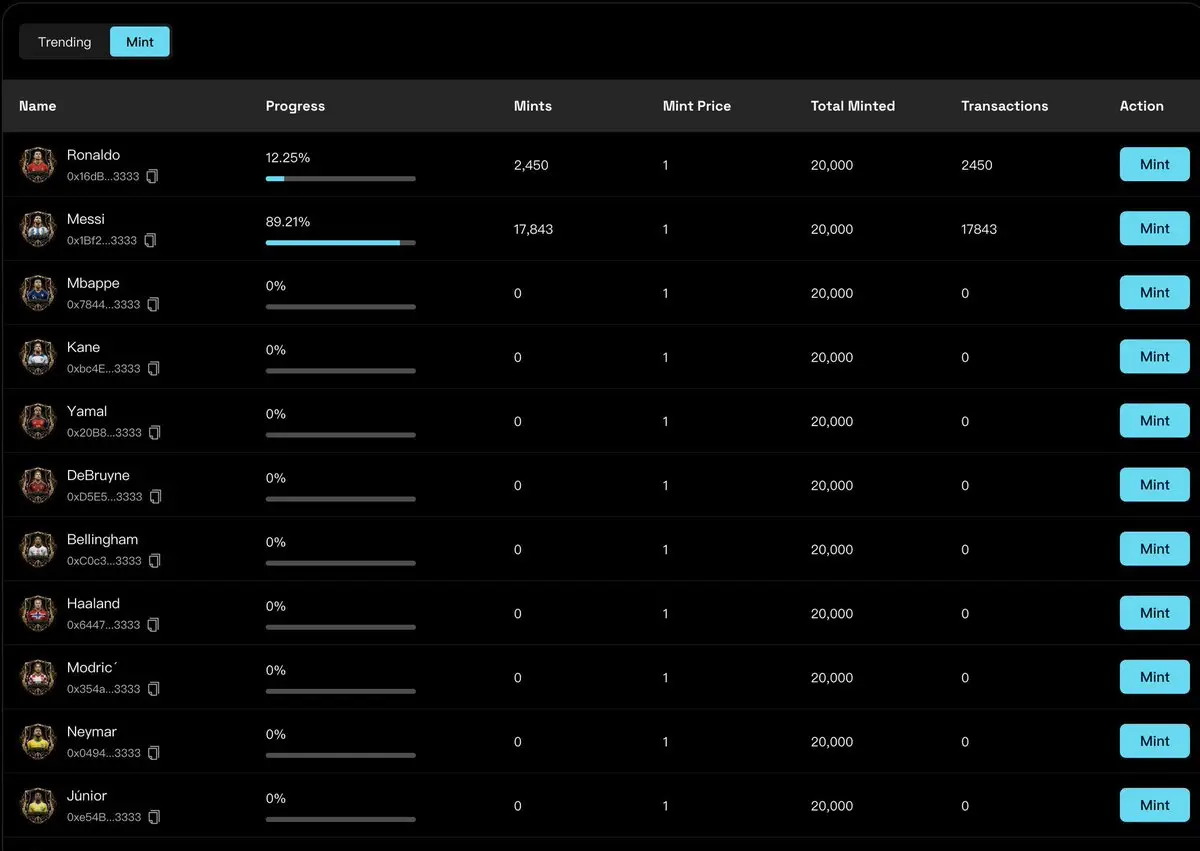
Task: Click the Action column header
Action: [x=1142, y=106]
